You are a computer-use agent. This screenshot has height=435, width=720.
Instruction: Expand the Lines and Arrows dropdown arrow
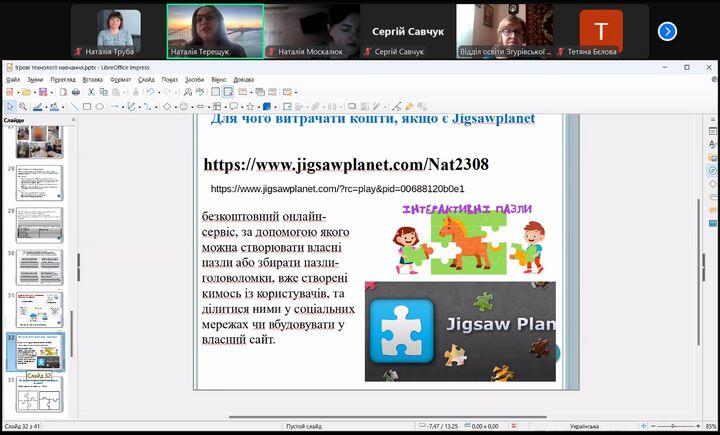click(x=123, y=107)
